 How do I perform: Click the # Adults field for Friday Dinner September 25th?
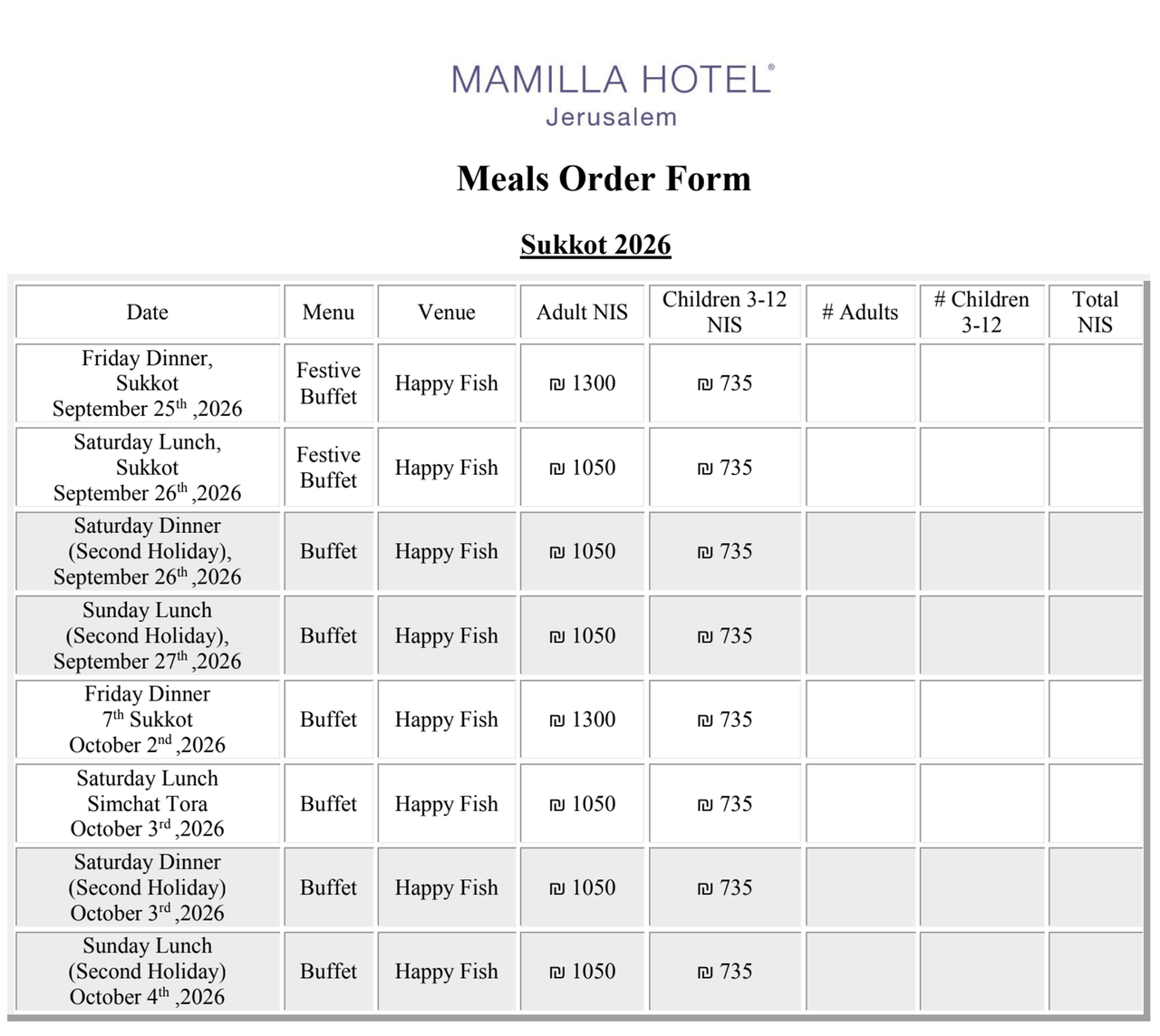860,383
